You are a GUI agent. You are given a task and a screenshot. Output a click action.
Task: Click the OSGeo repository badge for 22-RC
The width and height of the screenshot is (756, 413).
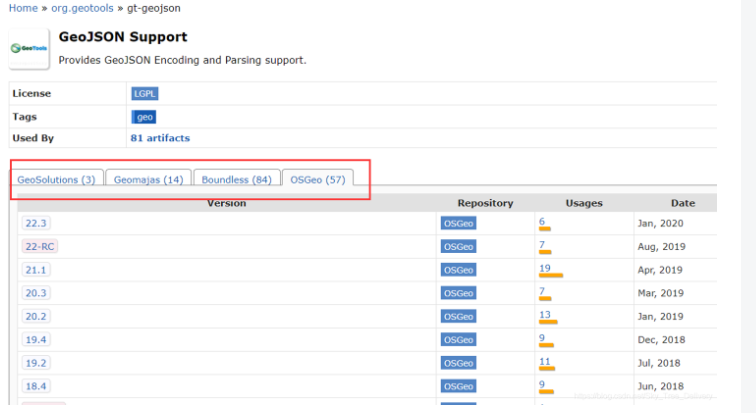pyautogui.click(x=459, y=246)
